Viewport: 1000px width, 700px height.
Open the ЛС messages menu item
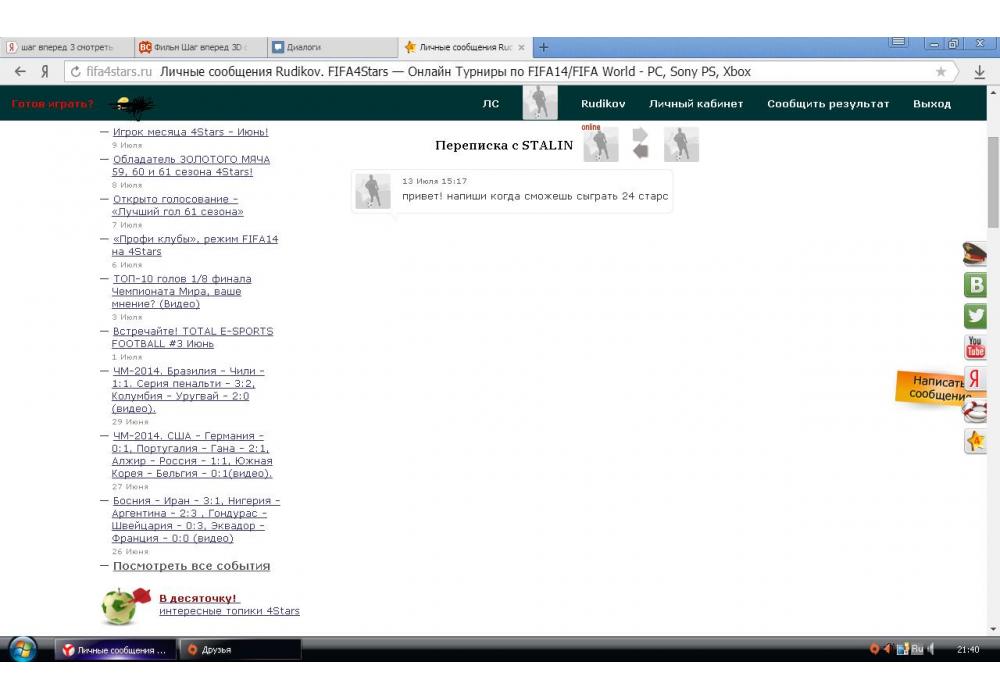(x=491, y=104)
